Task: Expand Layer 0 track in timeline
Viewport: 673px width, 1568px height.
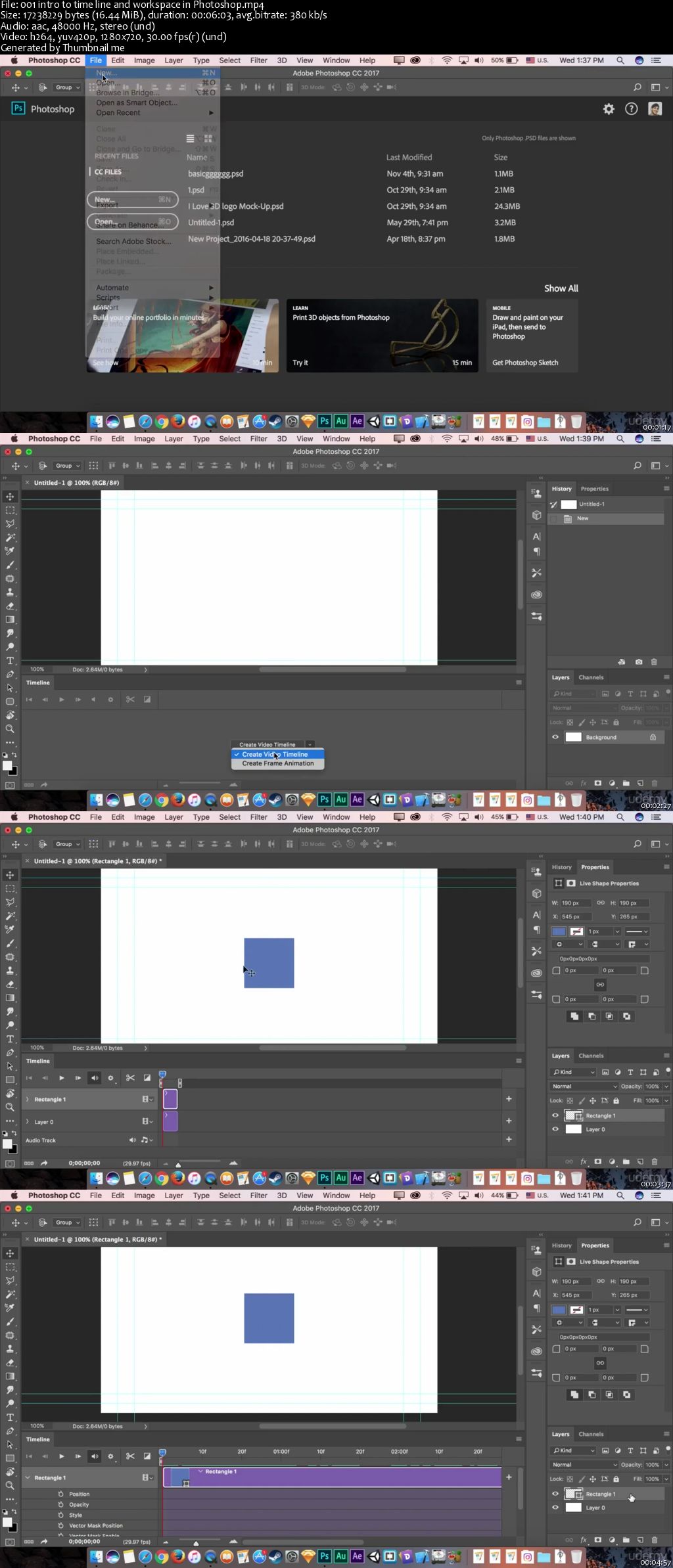Action: (28, 1121)
